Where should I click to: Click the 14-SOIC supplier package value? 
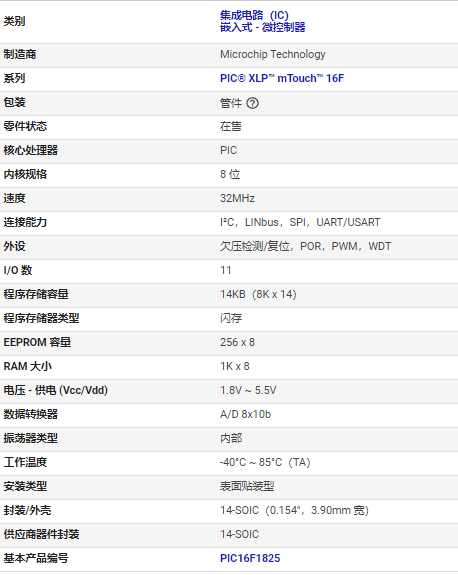(x=239, y=534)
